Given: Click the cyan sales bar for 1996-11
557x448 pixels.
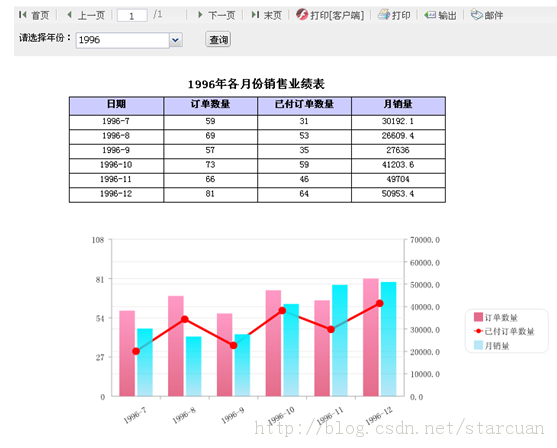Looking at the screenshot, I should (340, 340).
